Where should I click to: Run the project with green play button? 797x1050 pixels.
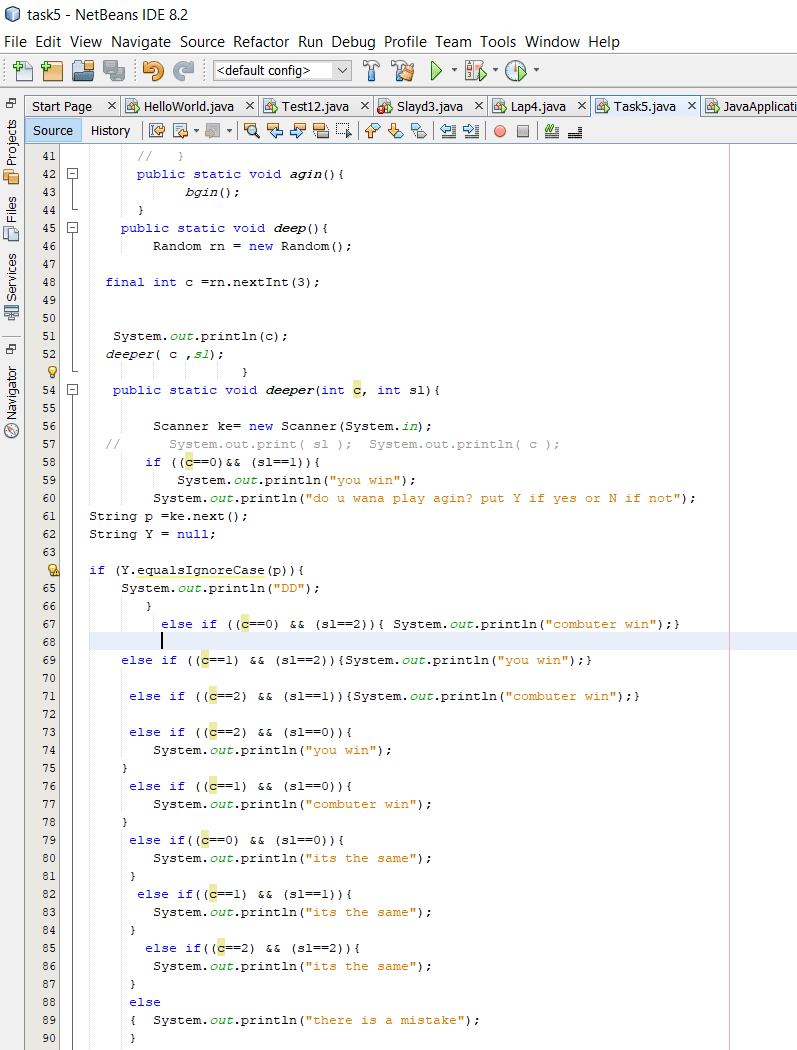(x=436, y=71)
